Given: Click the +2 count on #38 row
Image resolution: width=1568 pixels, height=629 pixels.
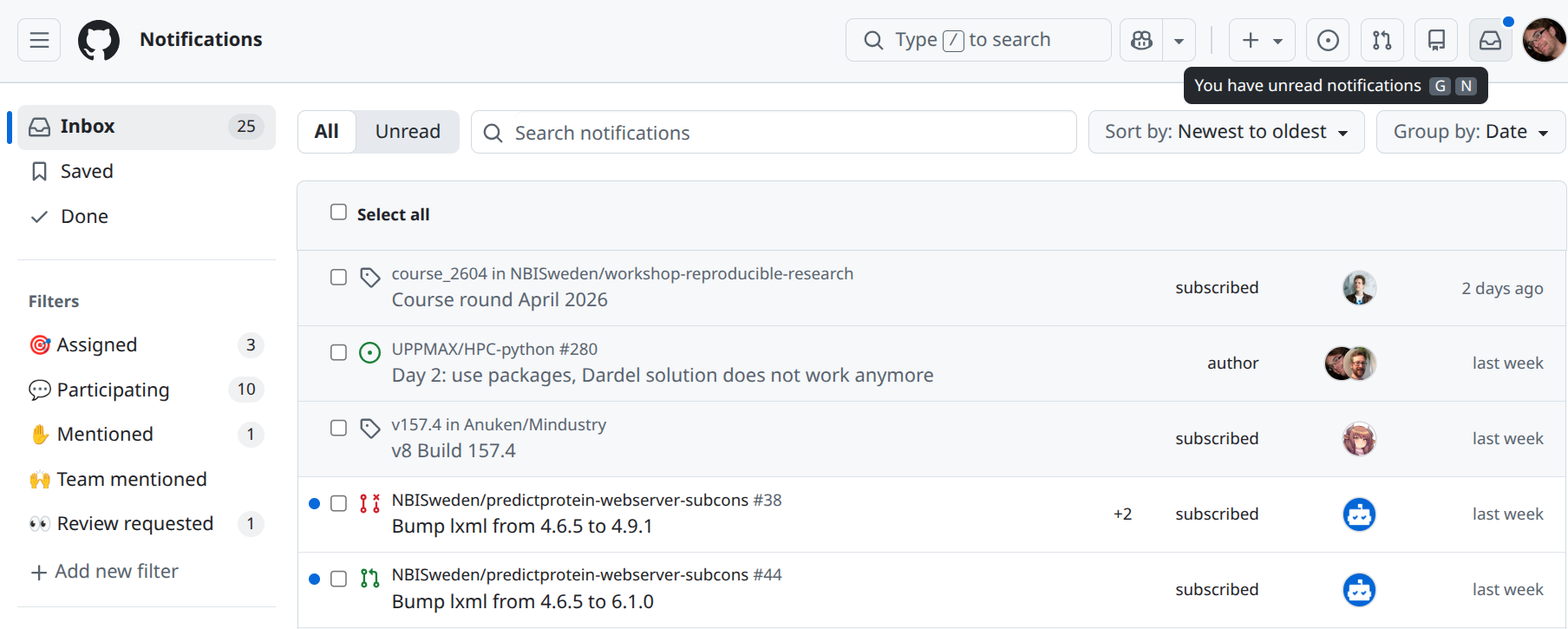Looking at the screenshot, I should [x=1122, y=514].
